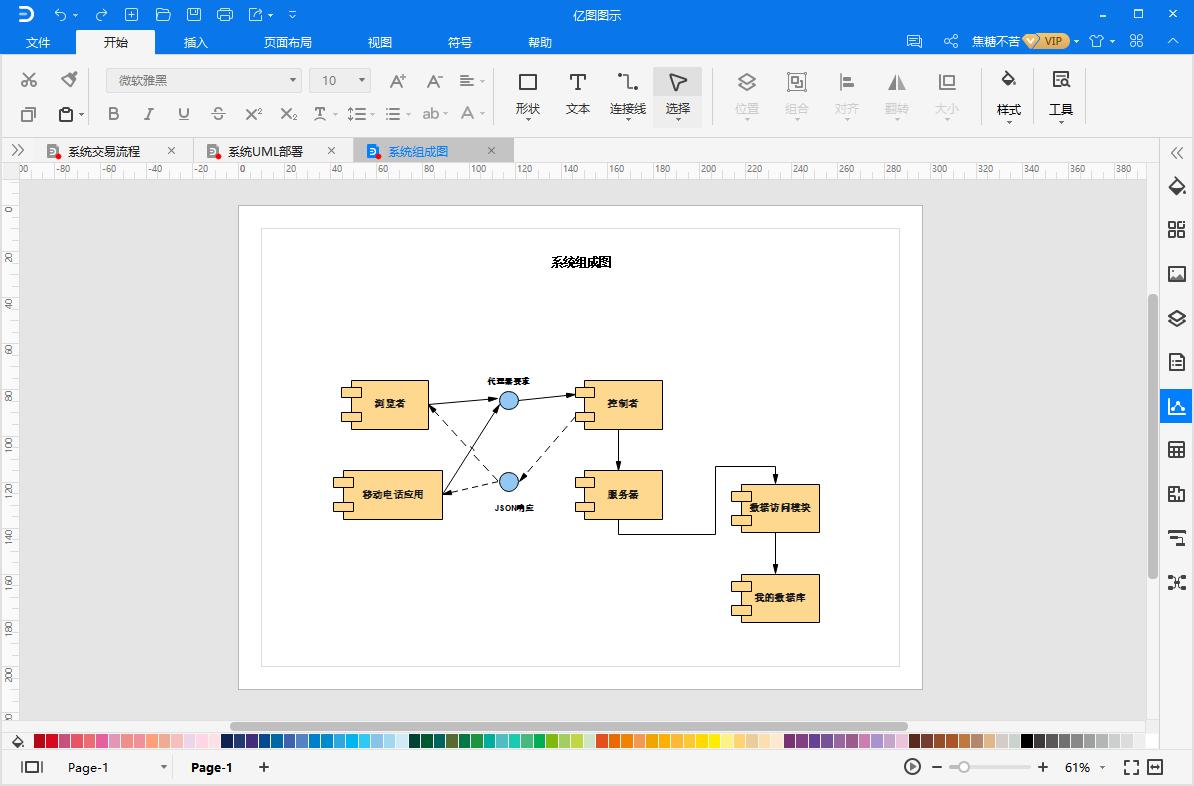Select the 控制者 component in diagram
The height and width of the screenshot is (786, 1194).
coord(623,404)
